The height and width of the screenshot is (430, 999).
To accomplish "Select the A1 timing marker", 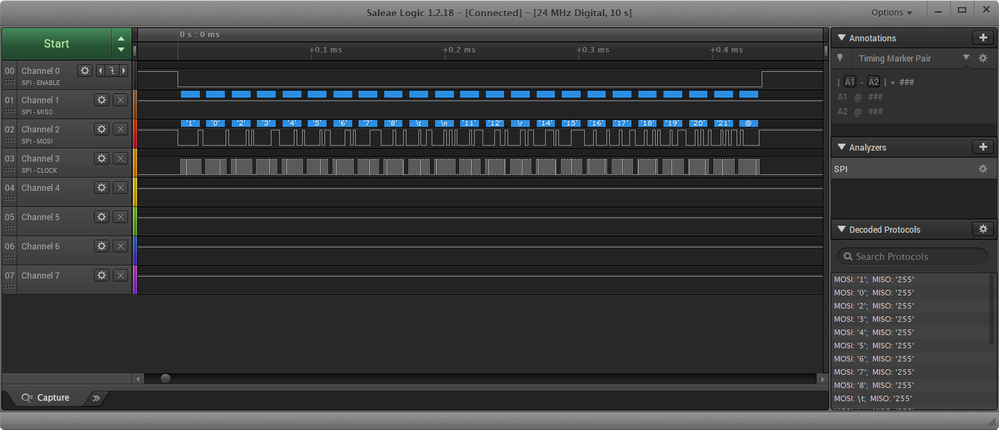I will coord(850,82).
